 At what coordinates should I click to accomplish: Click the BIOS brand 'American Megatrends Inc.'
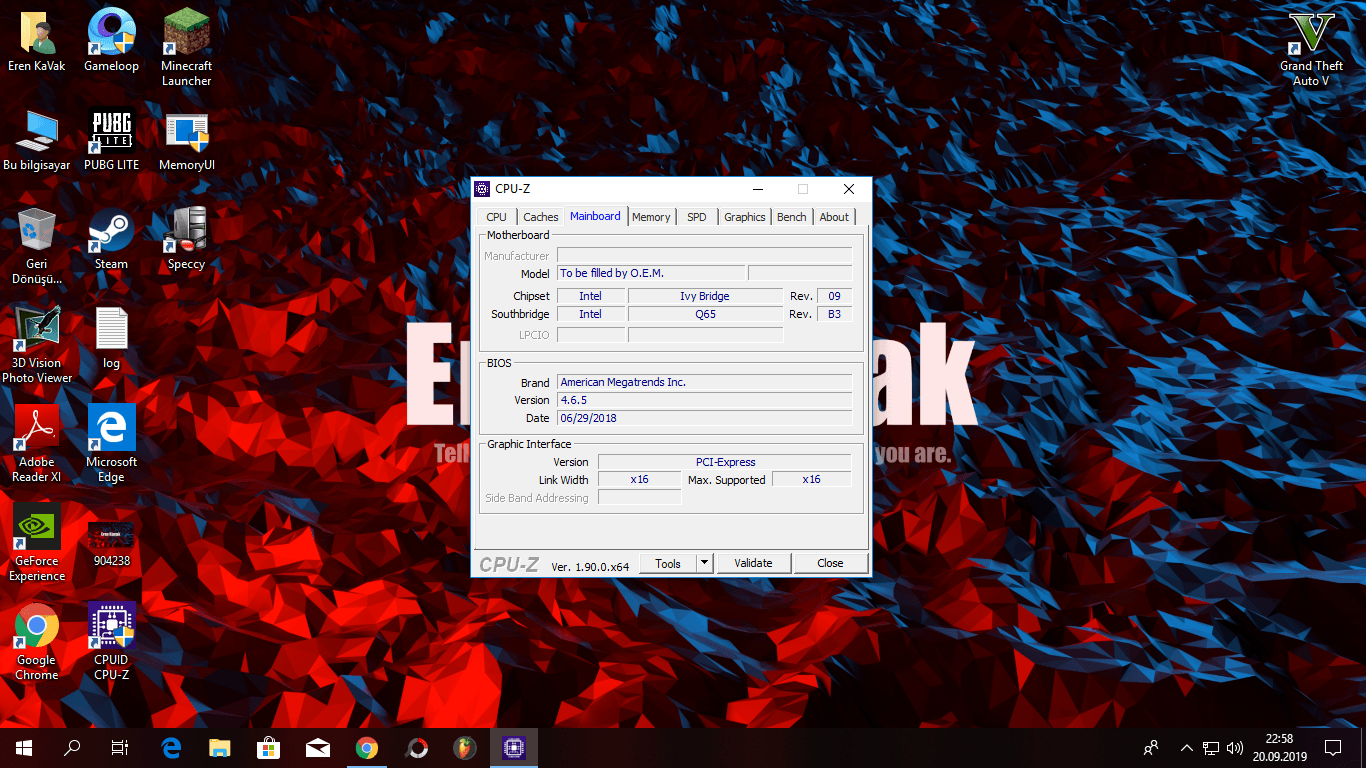705,382
